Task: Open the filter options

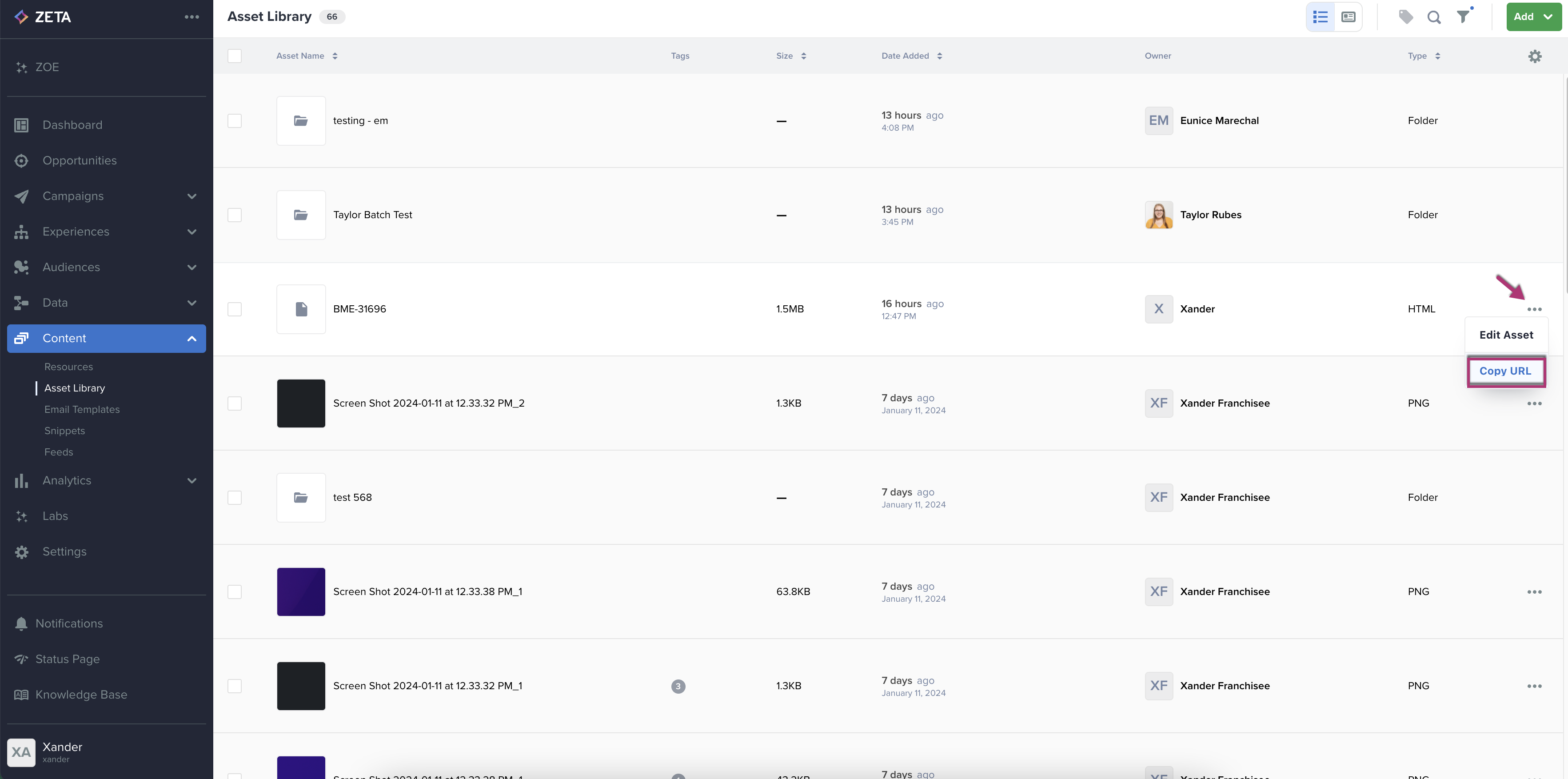Action: click(x=1463, y=17)
